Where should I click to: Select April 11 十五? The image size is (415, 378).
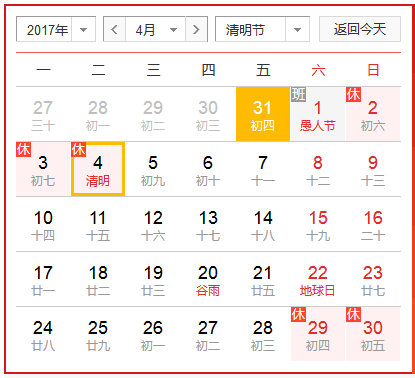point(98,224)
